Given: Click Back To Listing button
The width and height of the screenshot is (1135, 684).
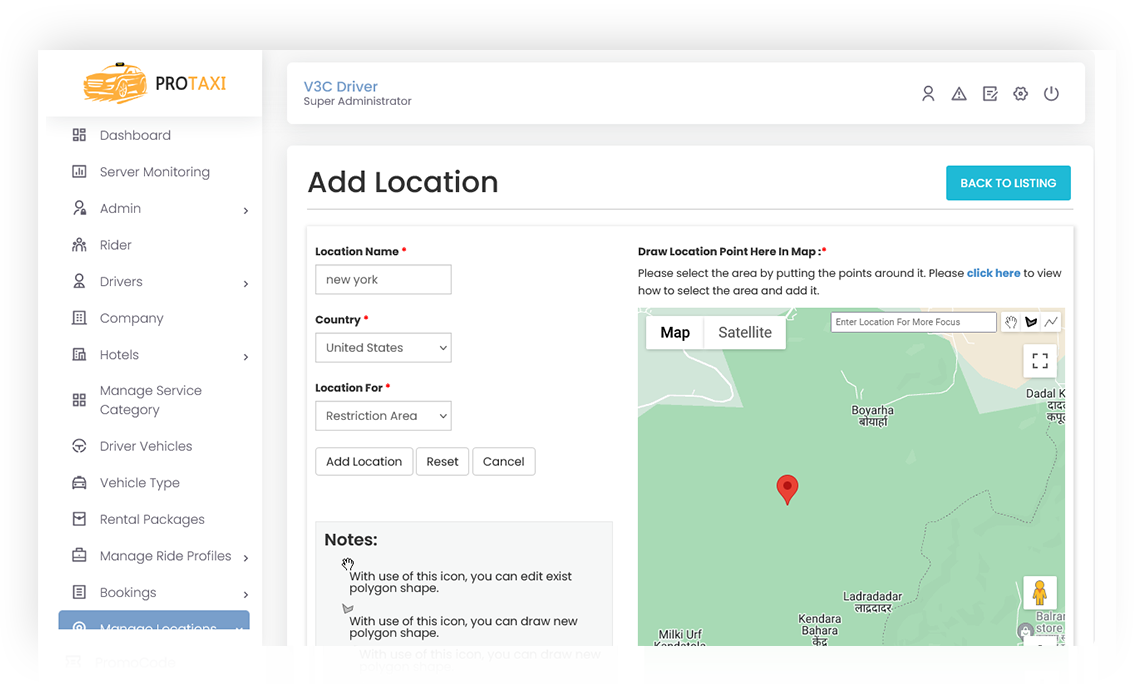Looking at the screenshot, I should pos(1008,183).
